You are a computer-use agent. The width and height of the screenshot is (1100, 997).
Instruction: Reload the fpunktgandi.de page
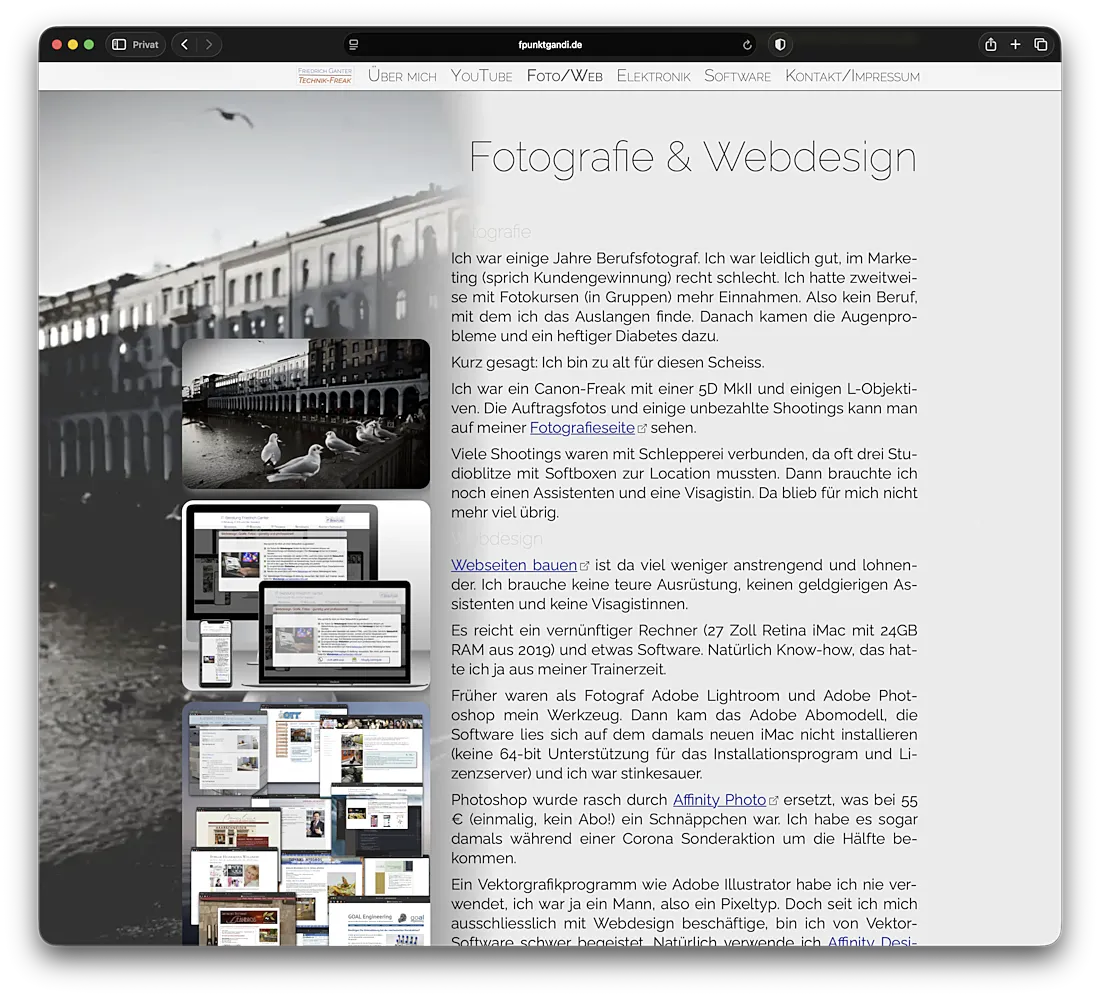coord(747,45)
